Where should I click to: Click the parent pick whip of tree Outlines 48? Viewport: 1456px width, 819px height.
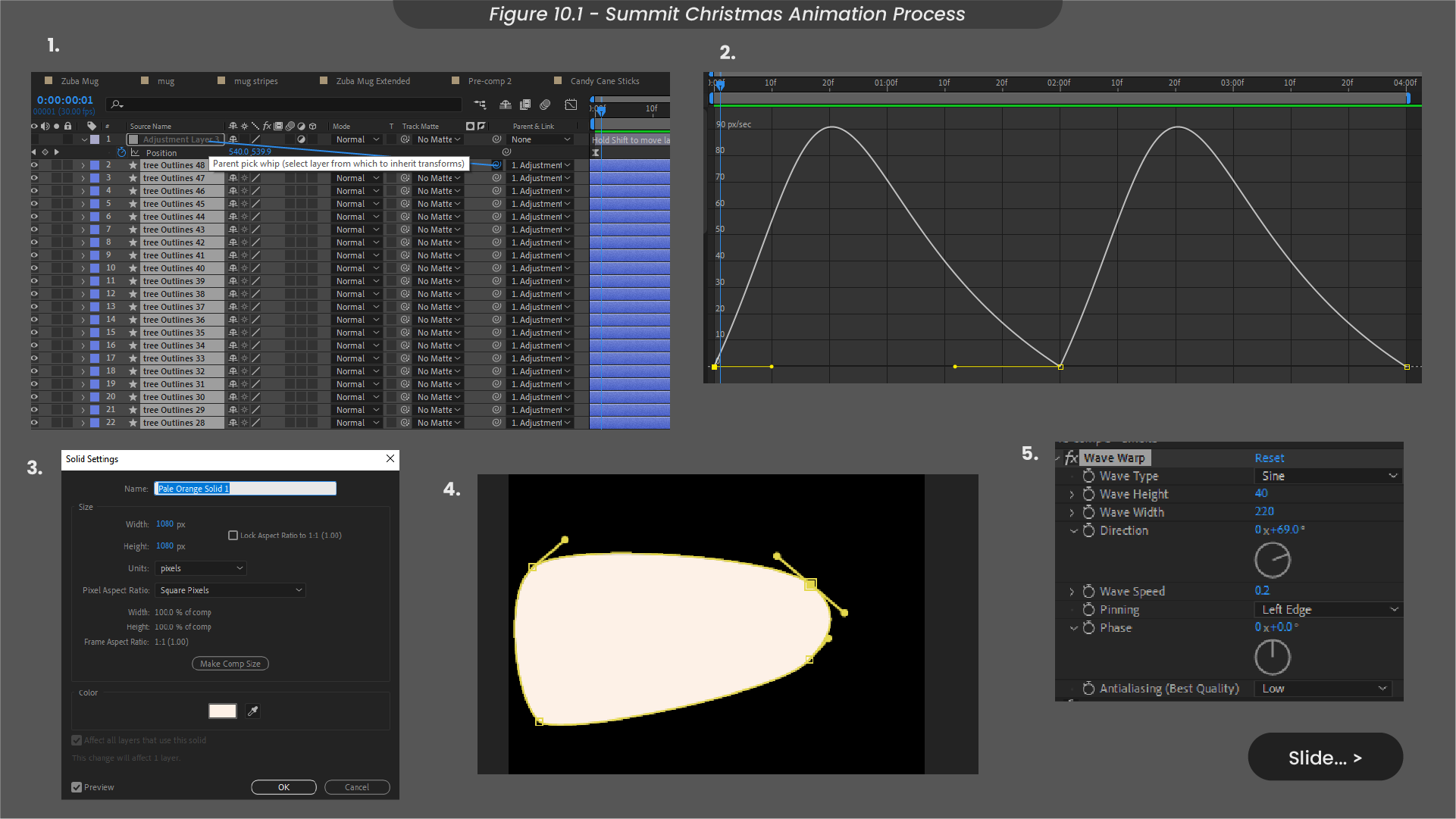pyautogui.click(x=496, y=164)
